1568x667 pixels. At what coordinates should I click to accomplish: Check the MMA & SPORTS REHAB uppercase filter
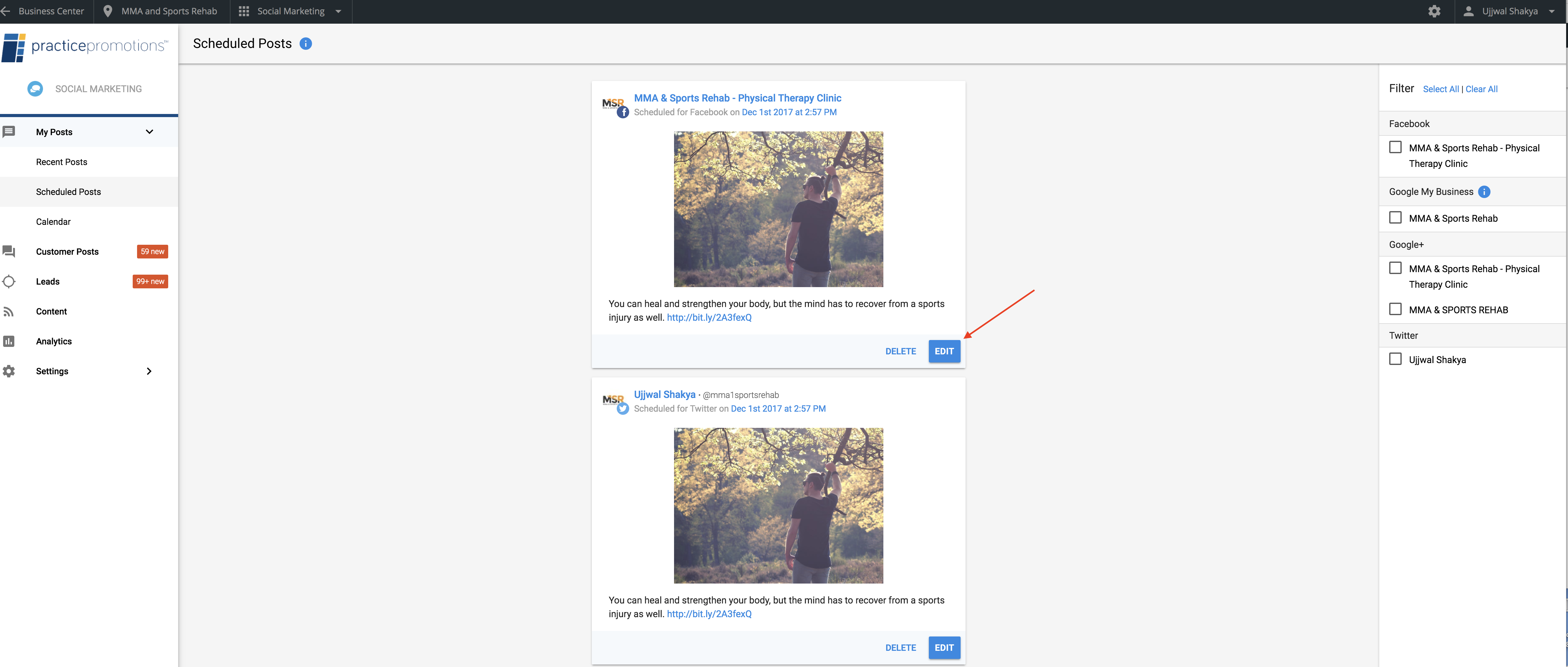1395,309
